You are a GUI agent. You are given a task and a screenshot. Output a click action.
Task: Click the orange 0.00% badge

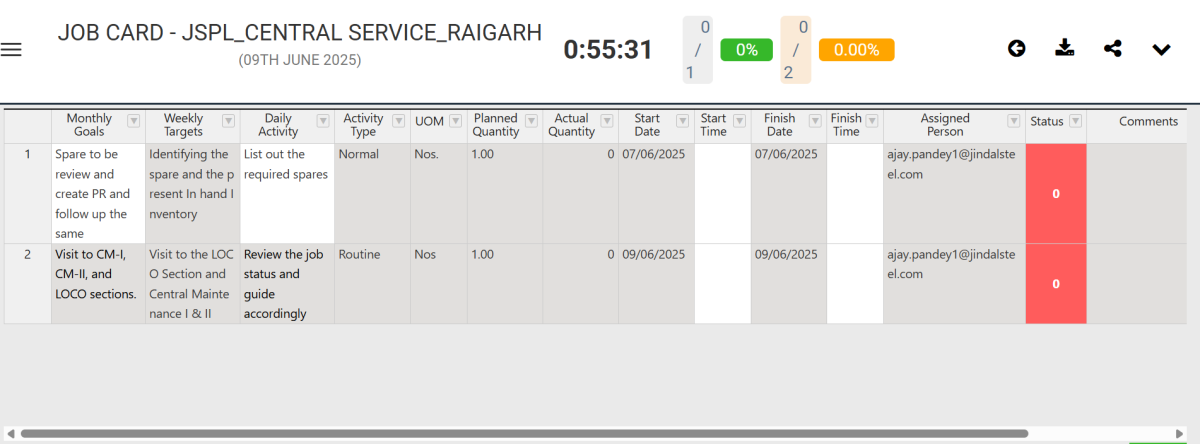point(856,50)
